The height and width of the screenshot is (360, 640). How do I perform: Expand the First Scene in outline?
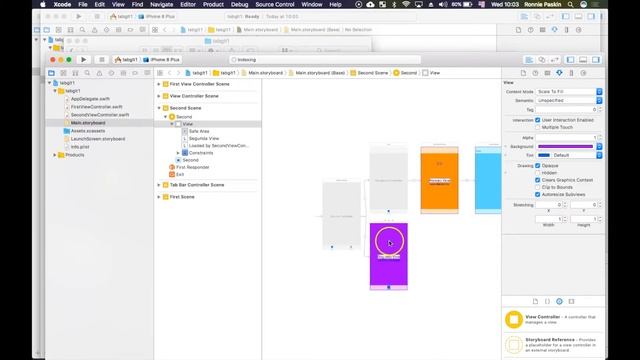pos(159,197)
